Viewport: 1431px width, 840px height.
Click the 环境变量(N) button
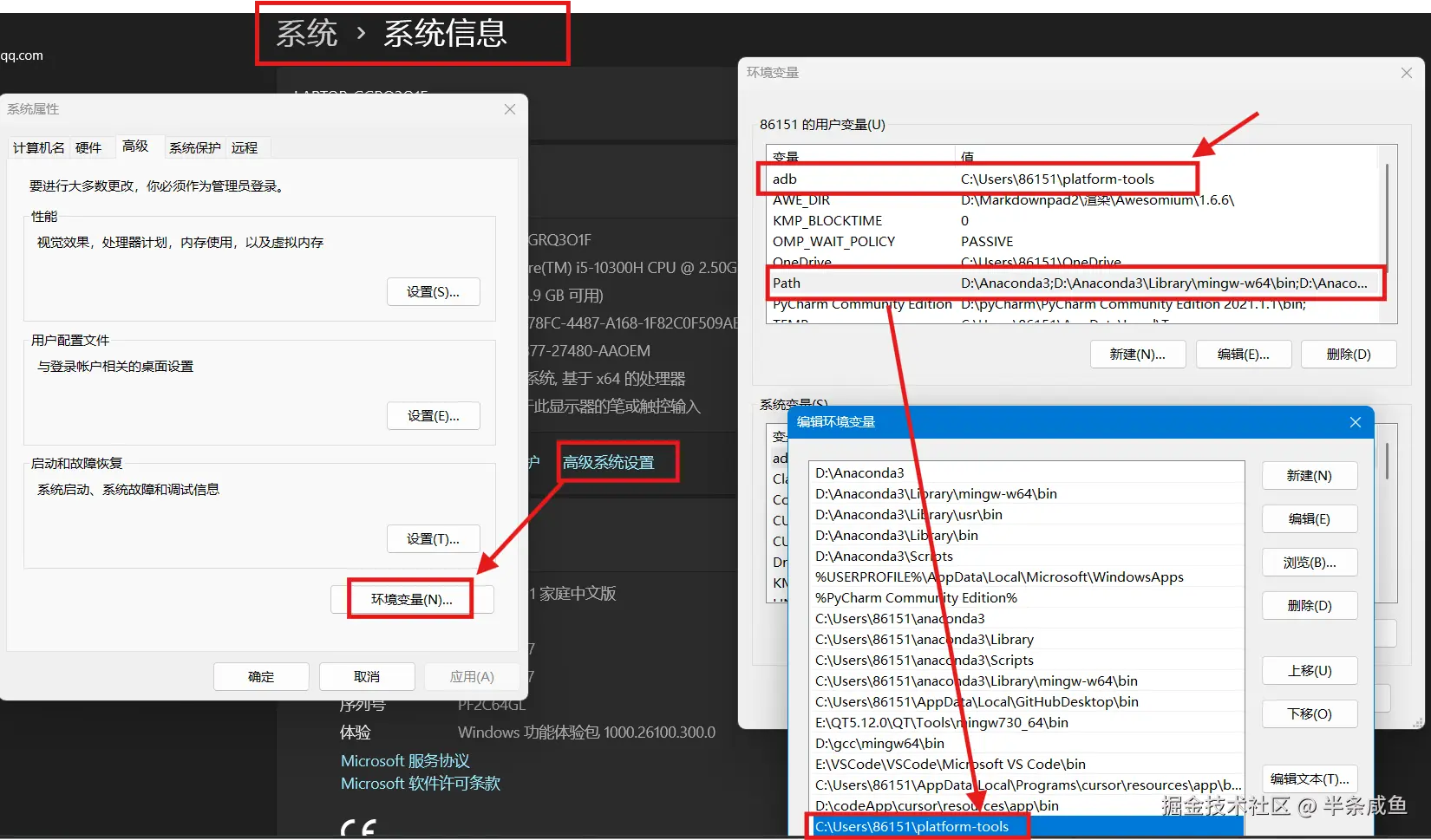coord(410,598)
